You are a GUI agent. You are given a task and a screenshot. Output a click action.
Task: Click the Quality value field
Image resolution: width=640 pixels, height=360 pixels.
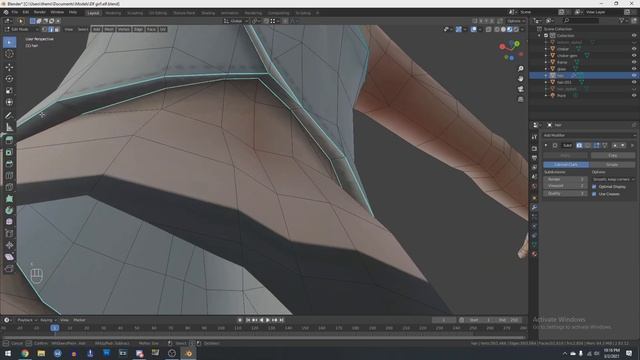click(x=565, y=193)
